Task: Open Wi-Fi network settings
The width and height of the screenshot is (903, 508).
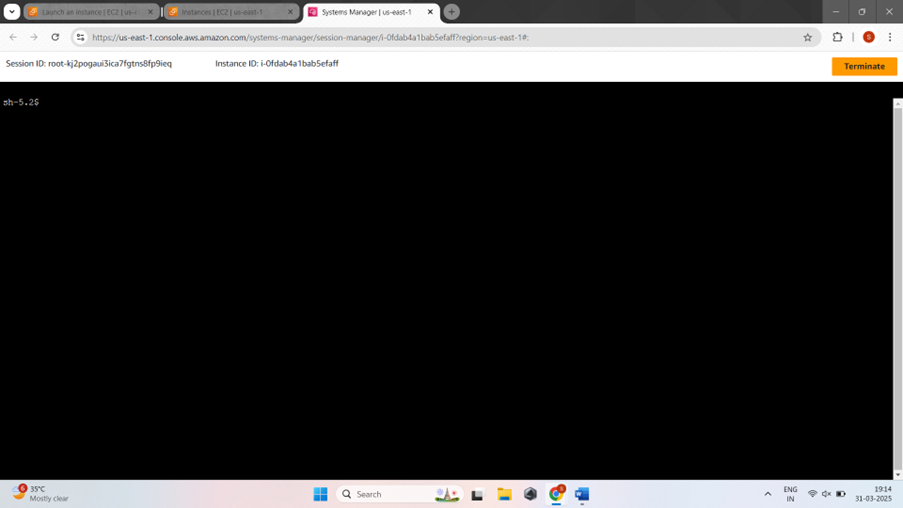Action: [812, 494]
